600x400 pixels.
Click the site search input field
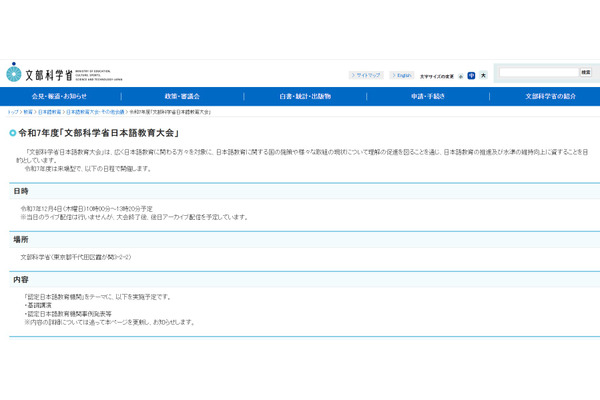[538, 73]
